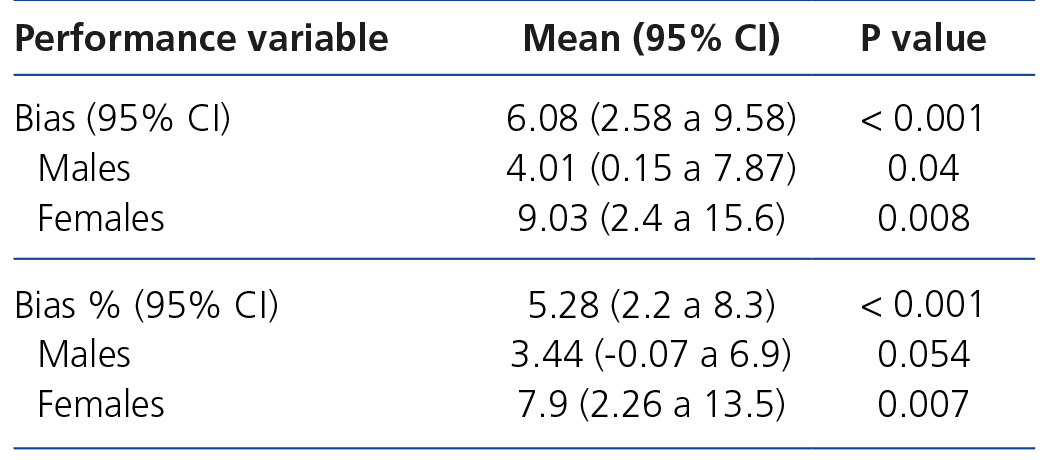Select the Males label under Bias %
Image resolution: width=1043 pixels, height=460 pixels.
(84, 355)
